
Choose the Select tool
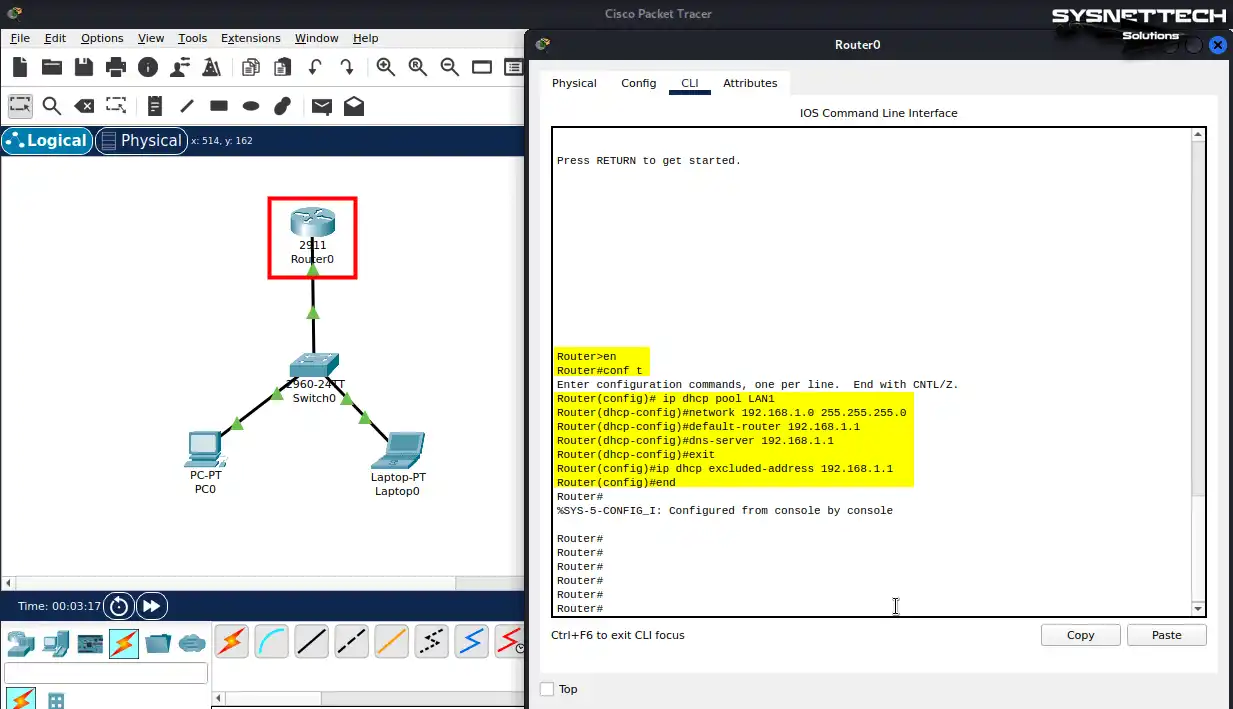20,105
